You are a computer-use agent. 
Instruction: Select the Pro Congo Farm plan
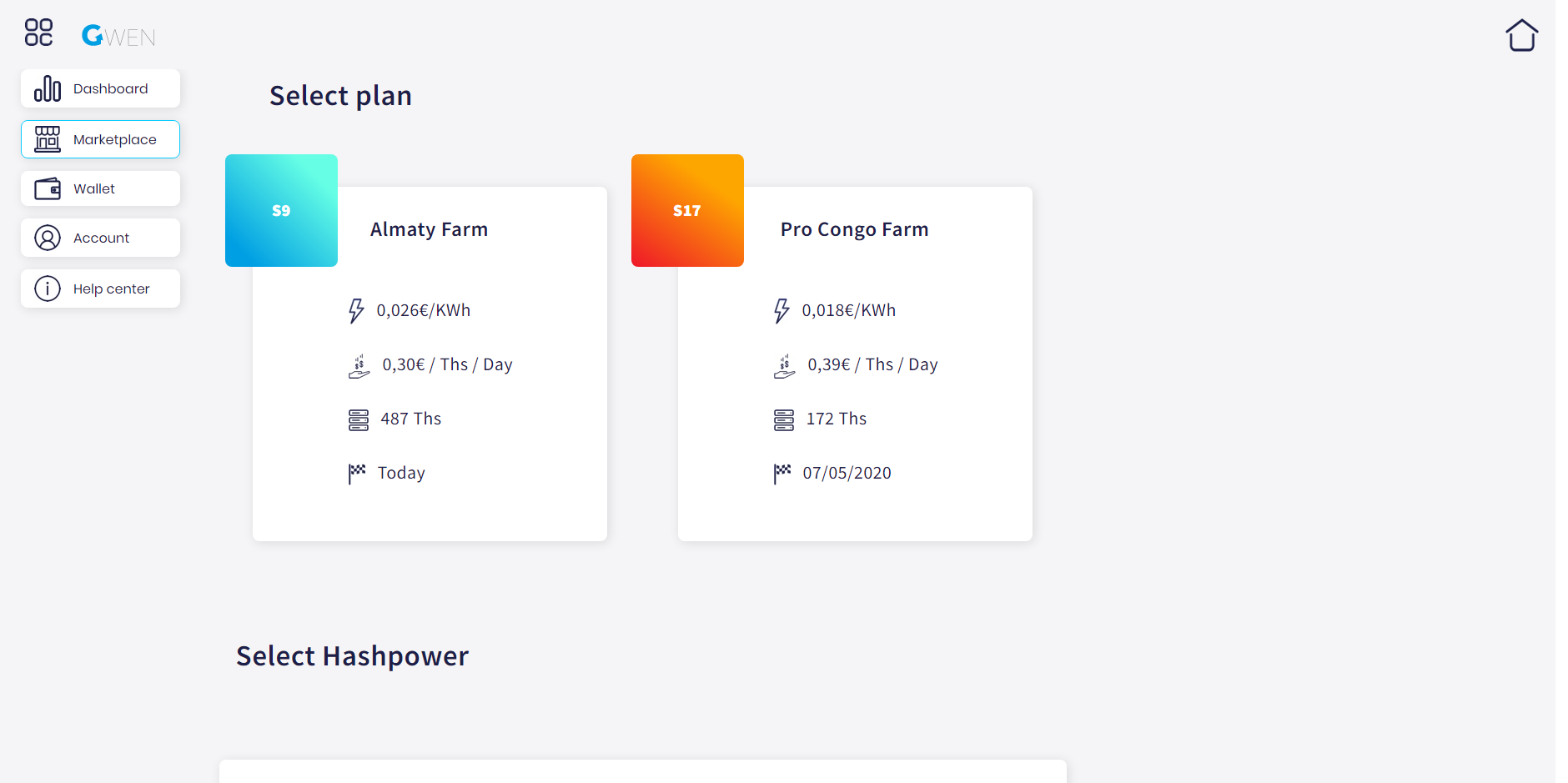[855, 364]
